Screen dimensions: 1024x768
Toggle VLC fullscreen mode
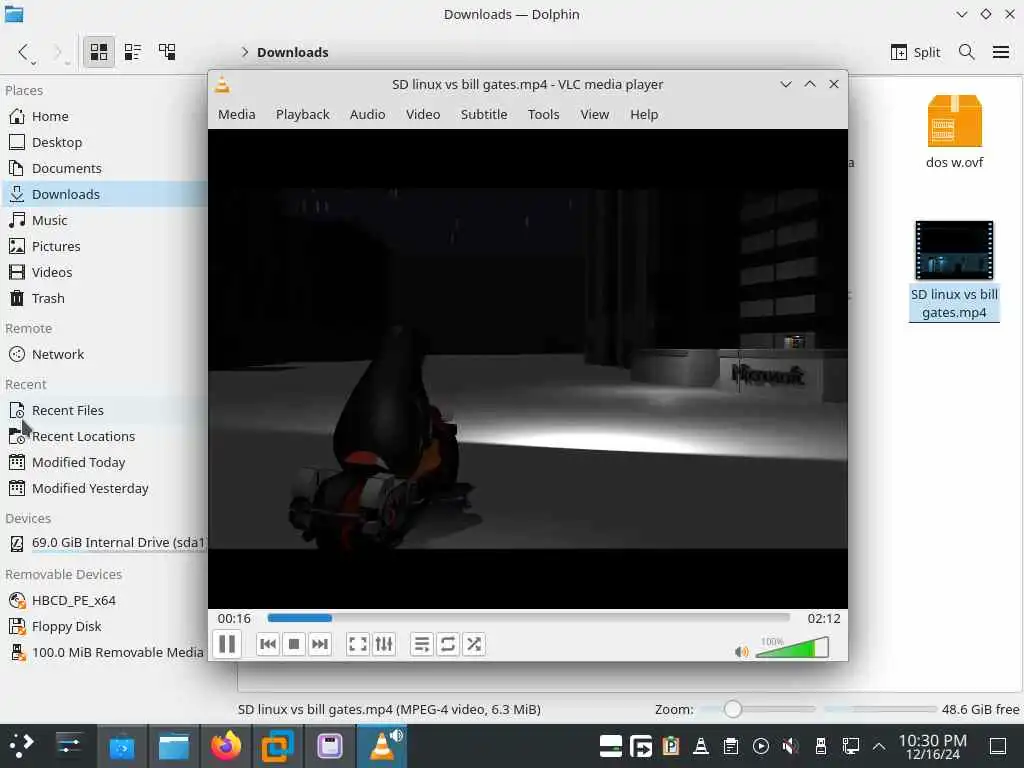pos(358,645)
